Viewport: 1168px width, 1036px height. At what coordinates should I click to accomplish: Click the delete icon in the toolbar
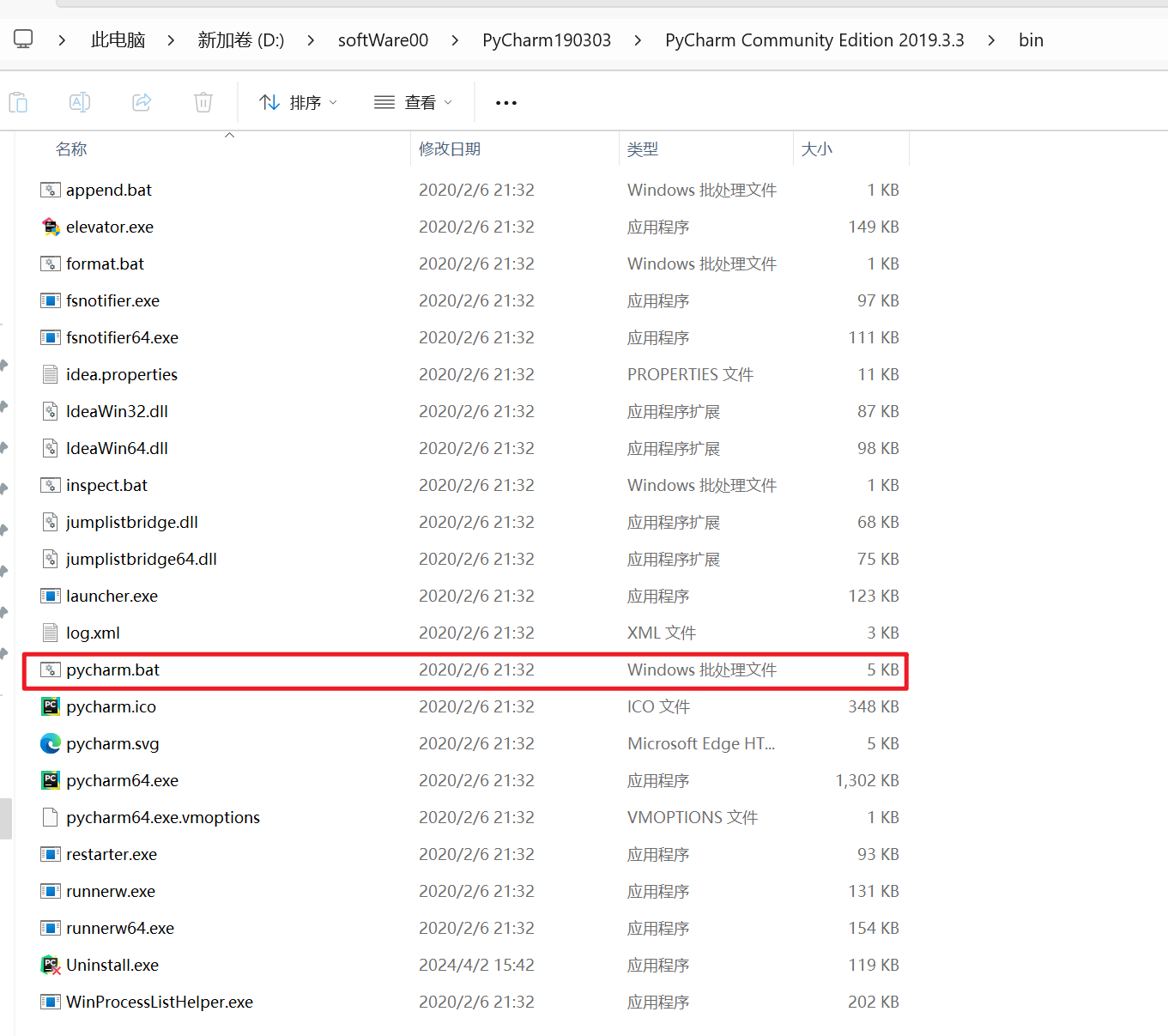[x=203, y=101]
